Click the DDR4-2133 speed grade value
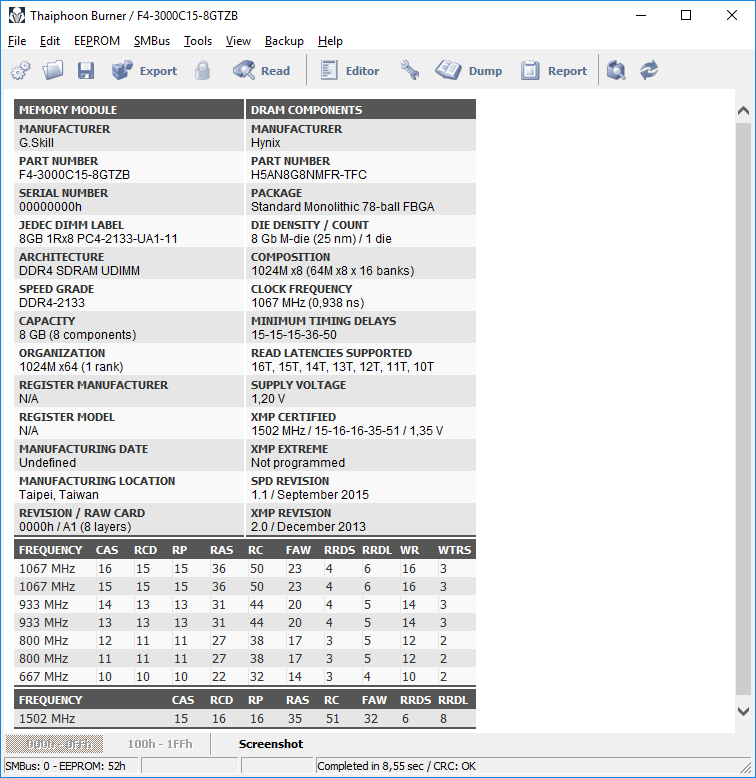Screen dimensions: 756x778 coord(52,303)
